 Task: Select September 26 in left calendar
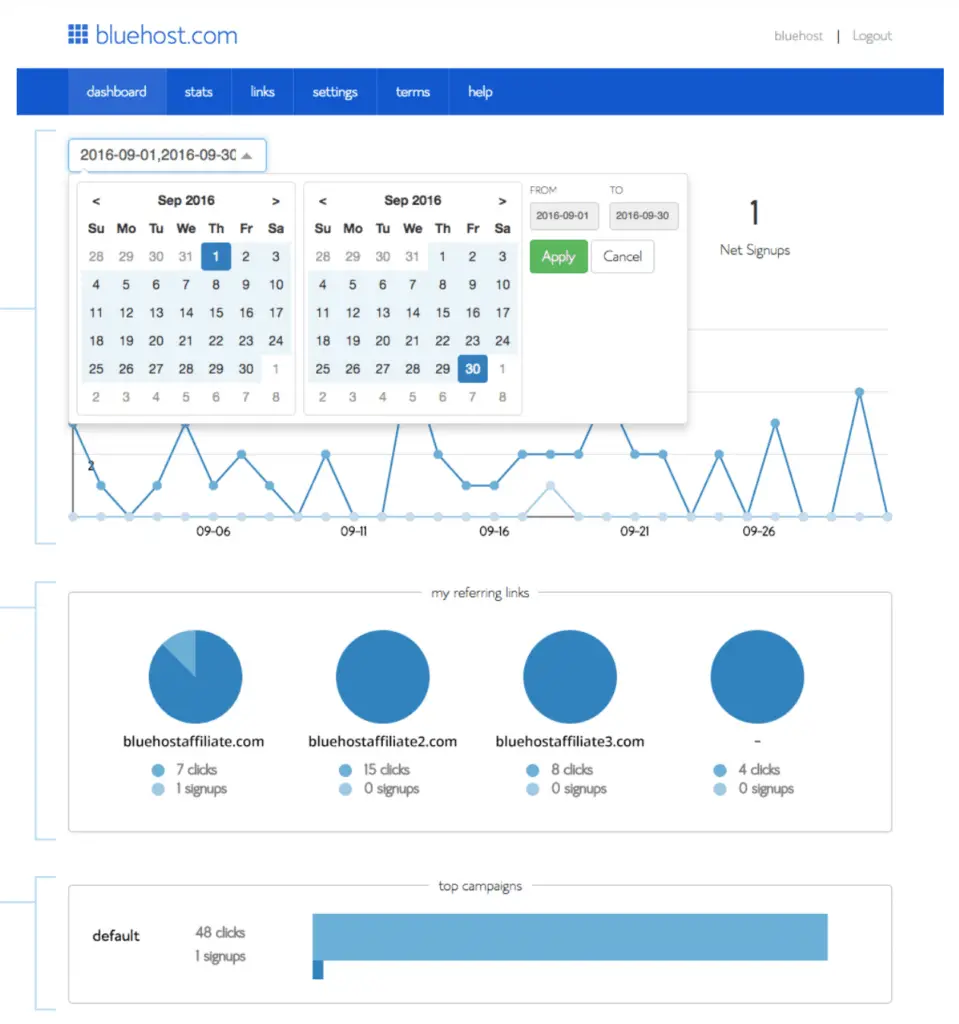126,369
